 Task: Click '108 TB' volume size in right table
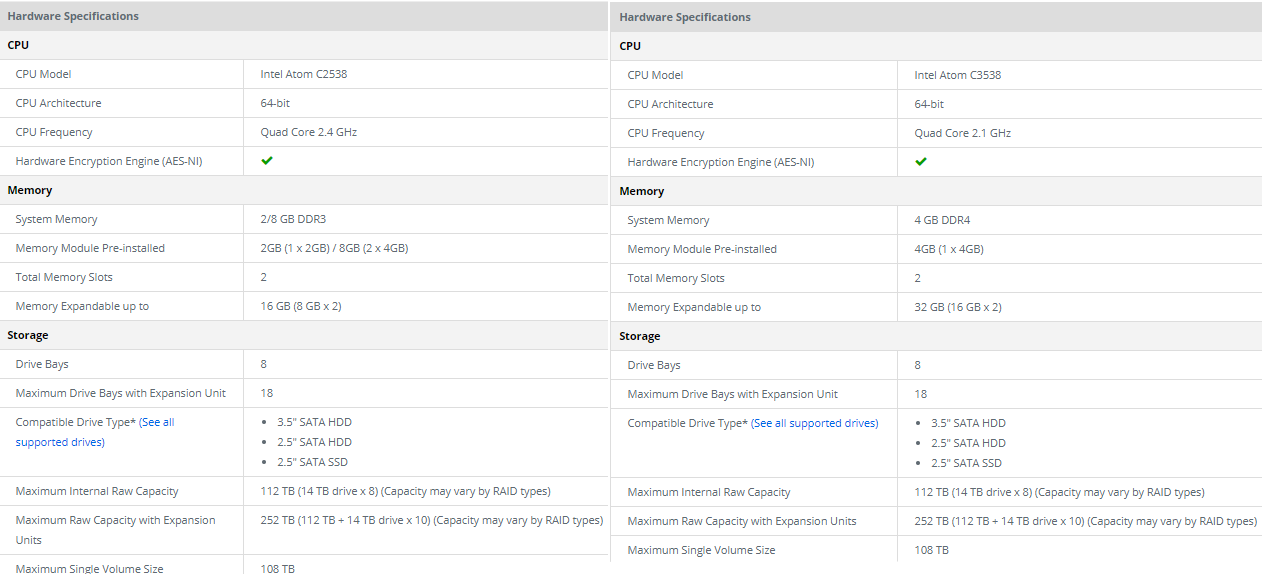[932, 550]
